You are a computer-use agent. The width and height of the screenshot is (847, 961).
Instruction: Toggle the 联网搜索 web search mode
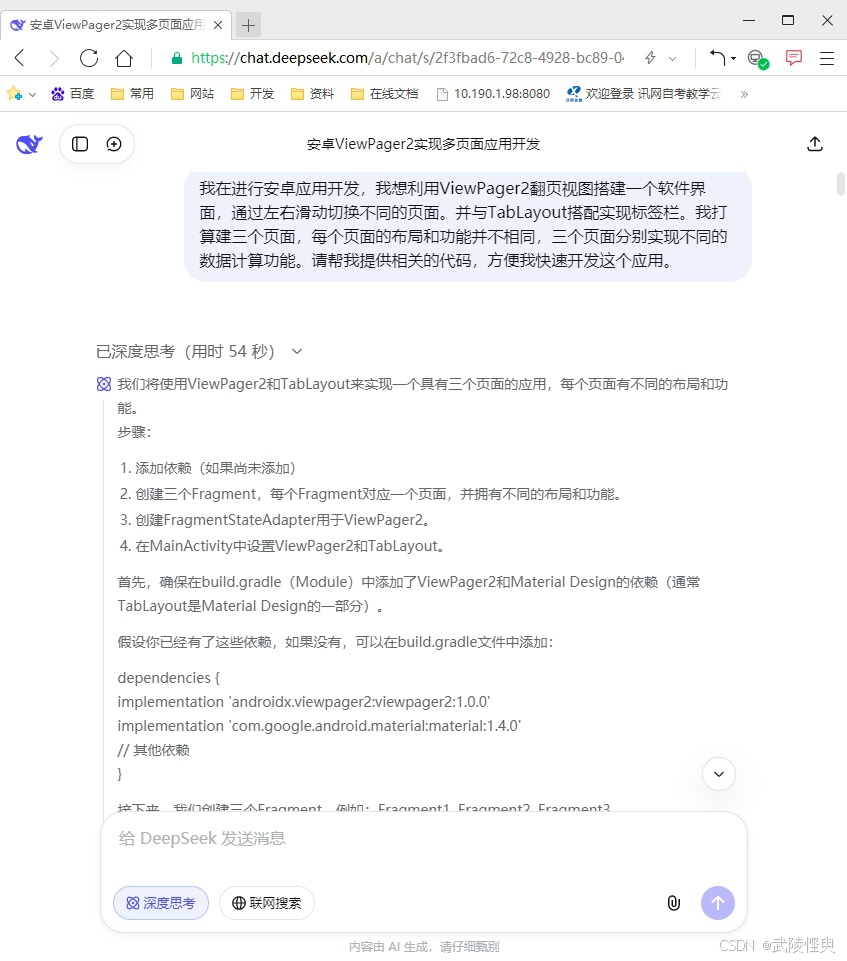point(267,903)
